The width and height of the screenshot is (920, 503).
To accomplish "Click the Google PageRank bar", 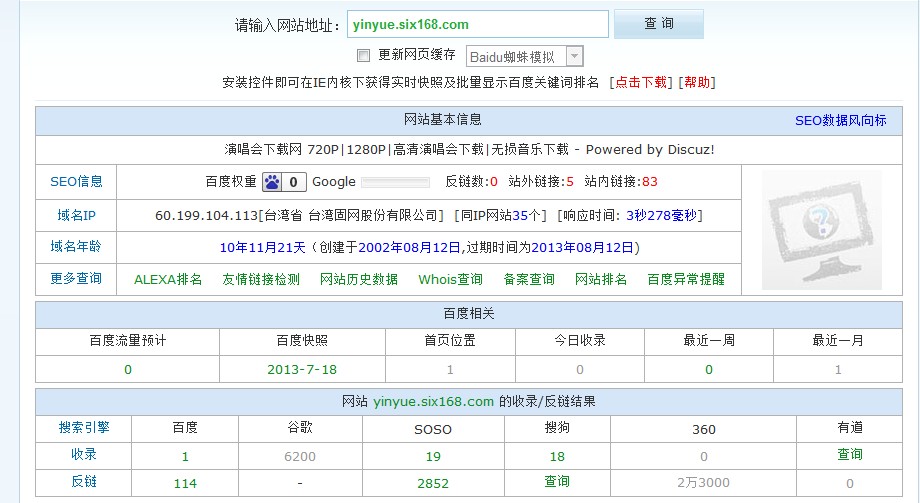I will point(395,183).
